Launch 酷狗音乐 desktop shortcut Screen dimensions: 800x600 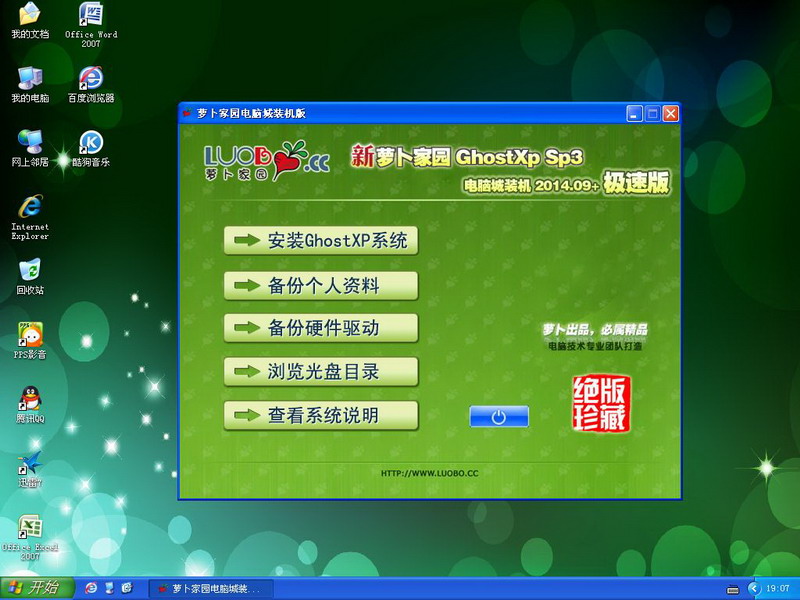(91, 148)
